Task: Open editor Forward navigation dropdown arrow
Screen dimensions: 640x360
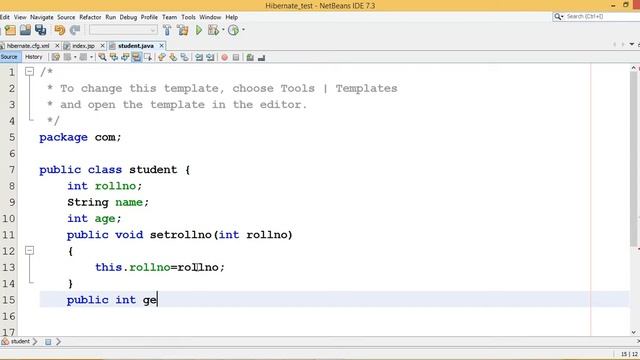Action: coord(91,57)
